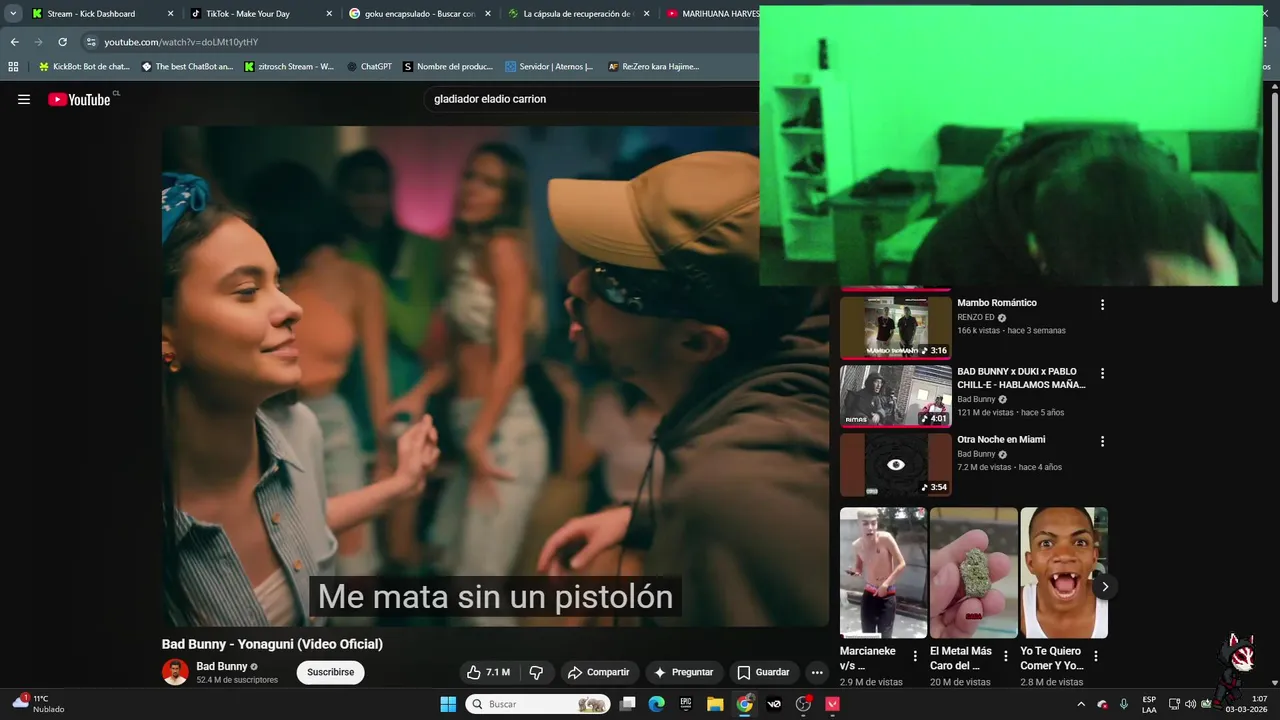Open options for Yo Te Quiero Comer short
The width and height of the screenshot is (1280, 720).
1096,656
